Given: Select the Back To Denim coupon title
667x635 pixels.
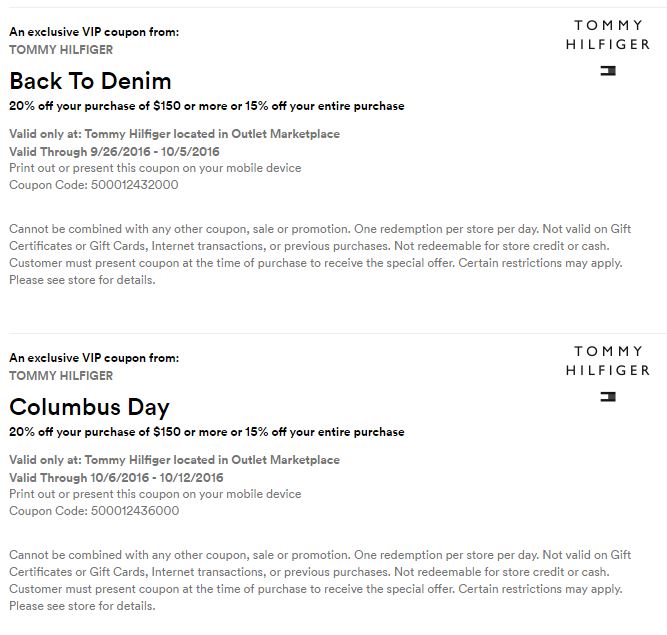Looking at the screenshot, I should (x=90, y=81).
